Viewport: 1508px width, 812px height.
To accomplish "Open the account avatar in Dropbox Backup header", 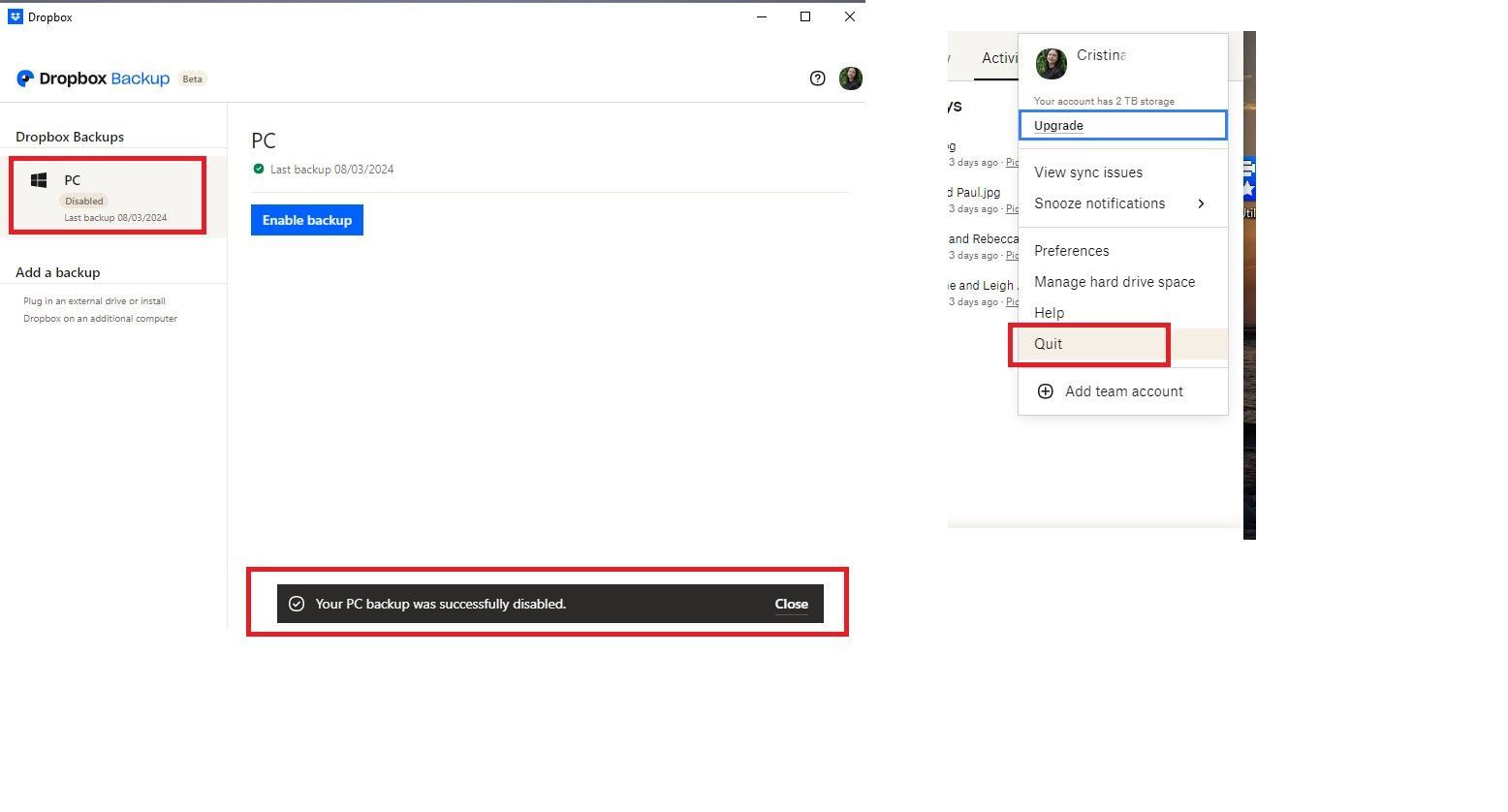I will pyautogui.click(x=851, y=78).
